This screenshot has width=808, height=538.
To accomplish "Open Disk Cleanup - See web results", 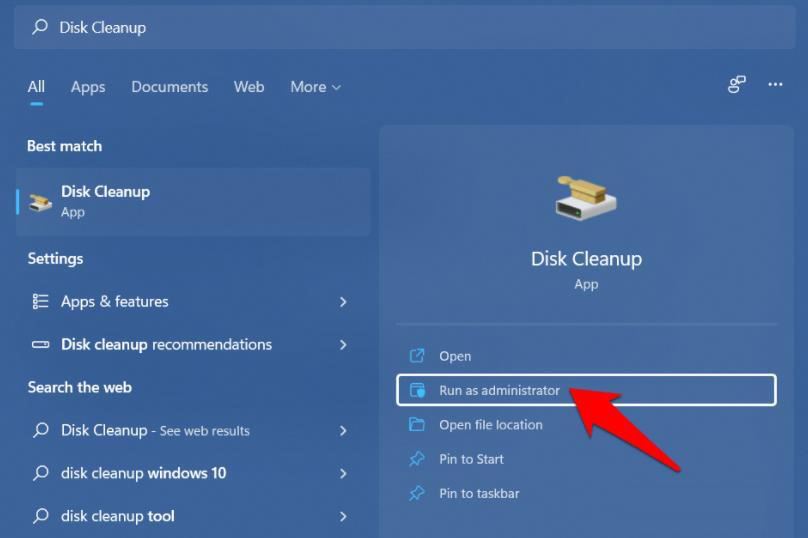I will pos(193,430).
